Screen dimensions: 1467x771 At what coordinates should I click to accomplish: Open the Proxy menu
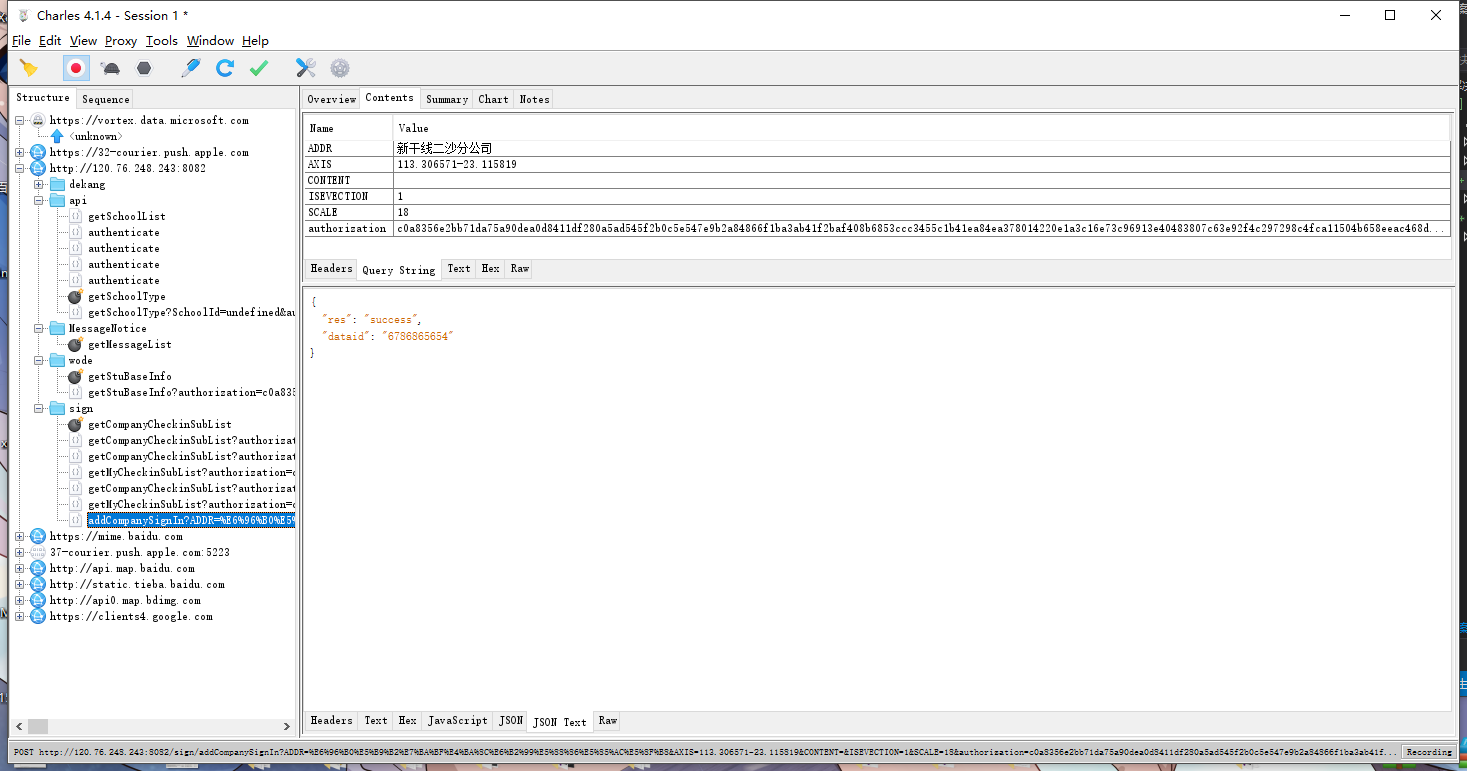point(121,41)
